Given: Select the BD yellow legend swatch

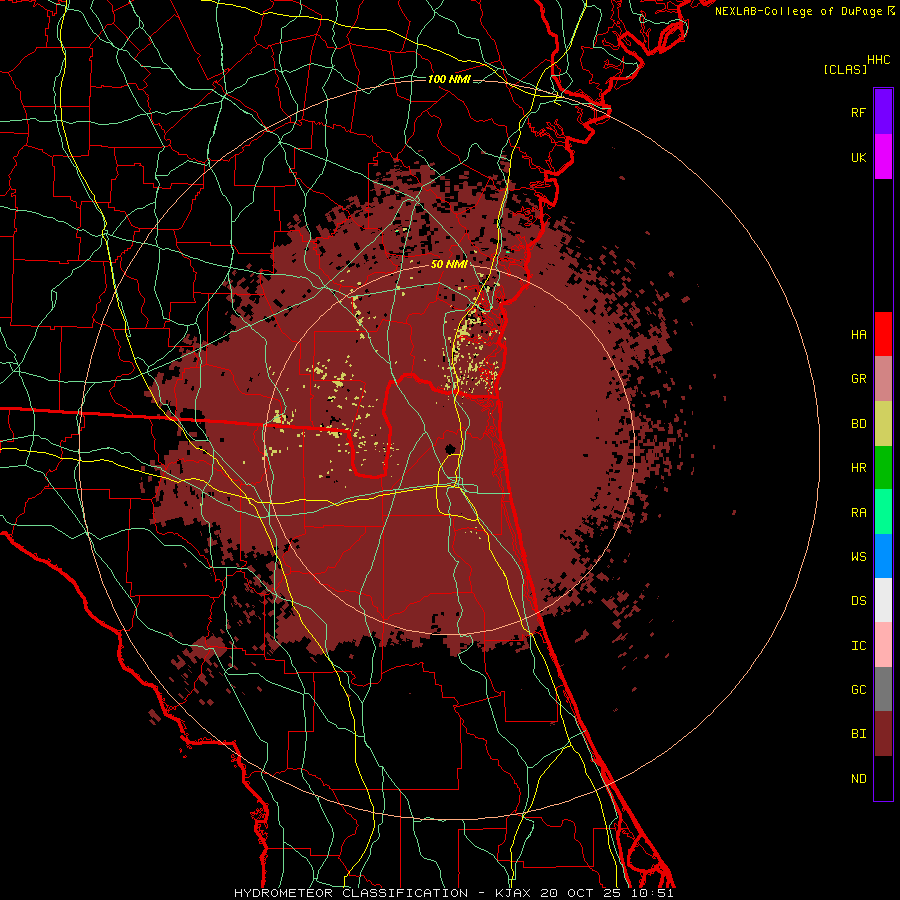Looking at the screenshot, I should (883, 424).
